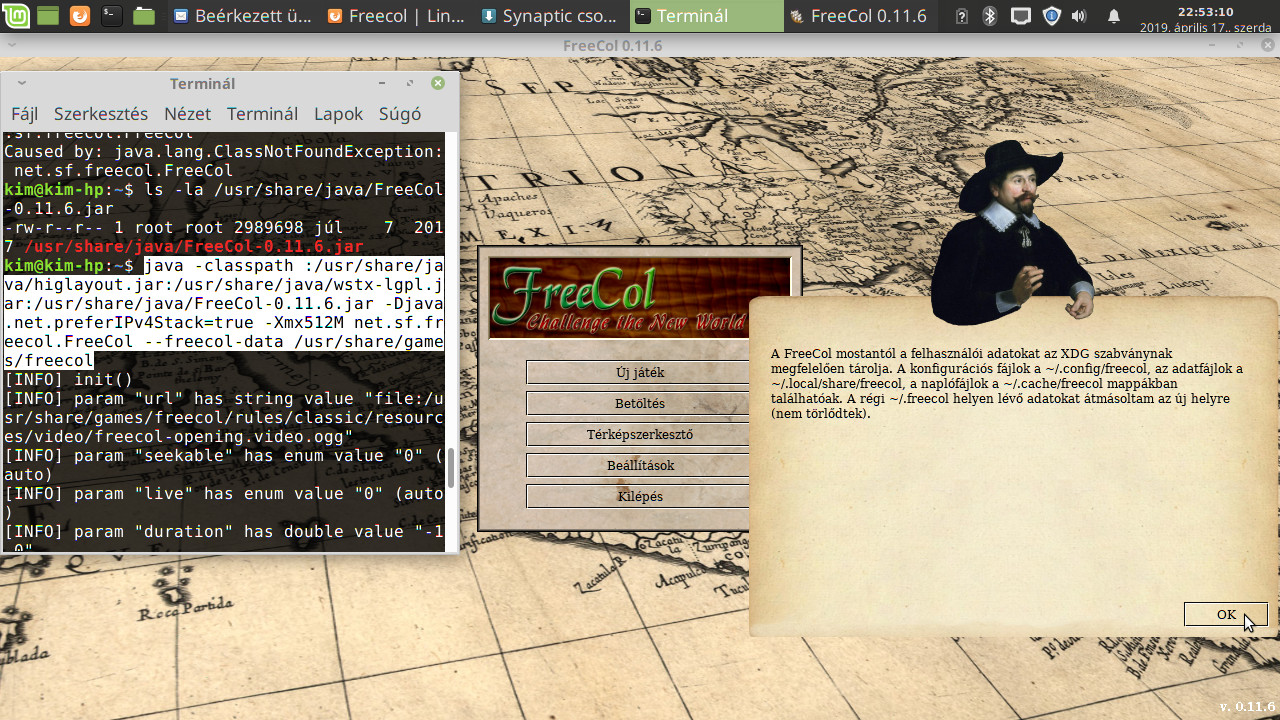Image resolution: width=1280 pixels, height=720 pixels.
Task: Click the terminal window scrollbar thumb
Action: 451,467
